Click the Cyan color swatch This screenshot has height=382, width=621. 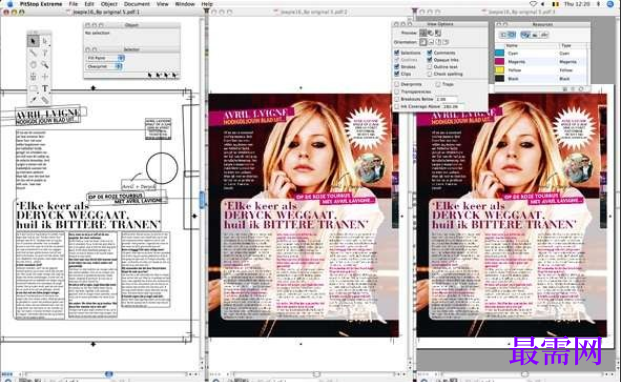tap(500, 53)
